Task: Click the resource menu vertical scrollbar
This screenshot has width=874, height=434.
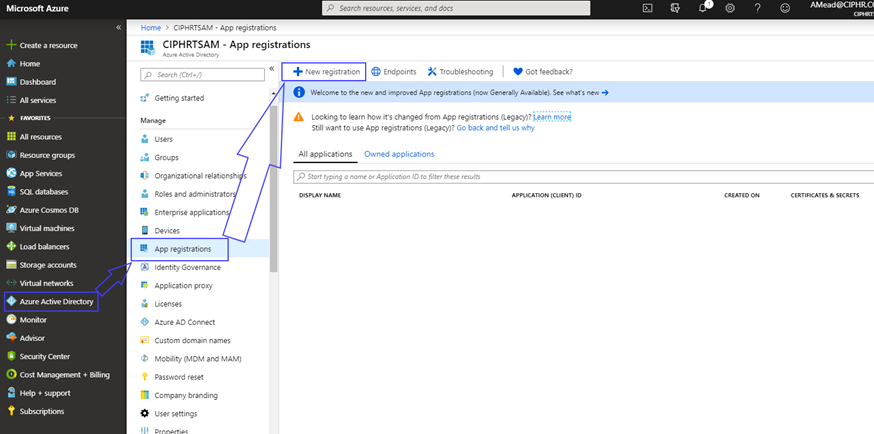Action: pos(274,189)
